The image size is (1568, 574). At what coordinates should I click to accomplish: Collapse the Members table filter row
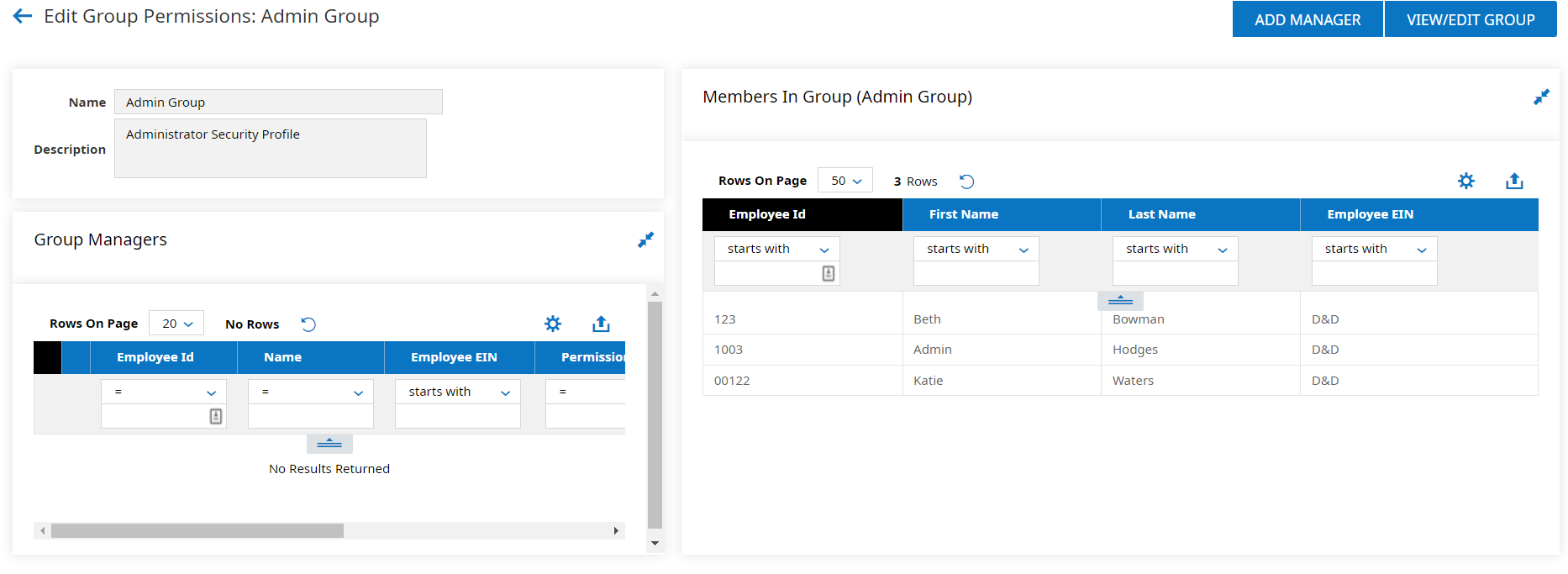click(1120, 301)
